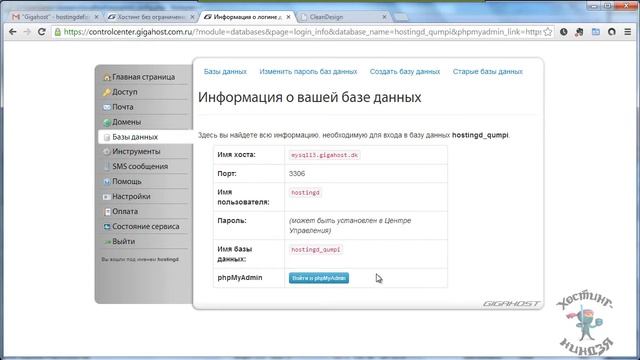Click the heading "Информация о вашей базе данных"
Viewport: 640px width, 360px height.
point(309,98)
